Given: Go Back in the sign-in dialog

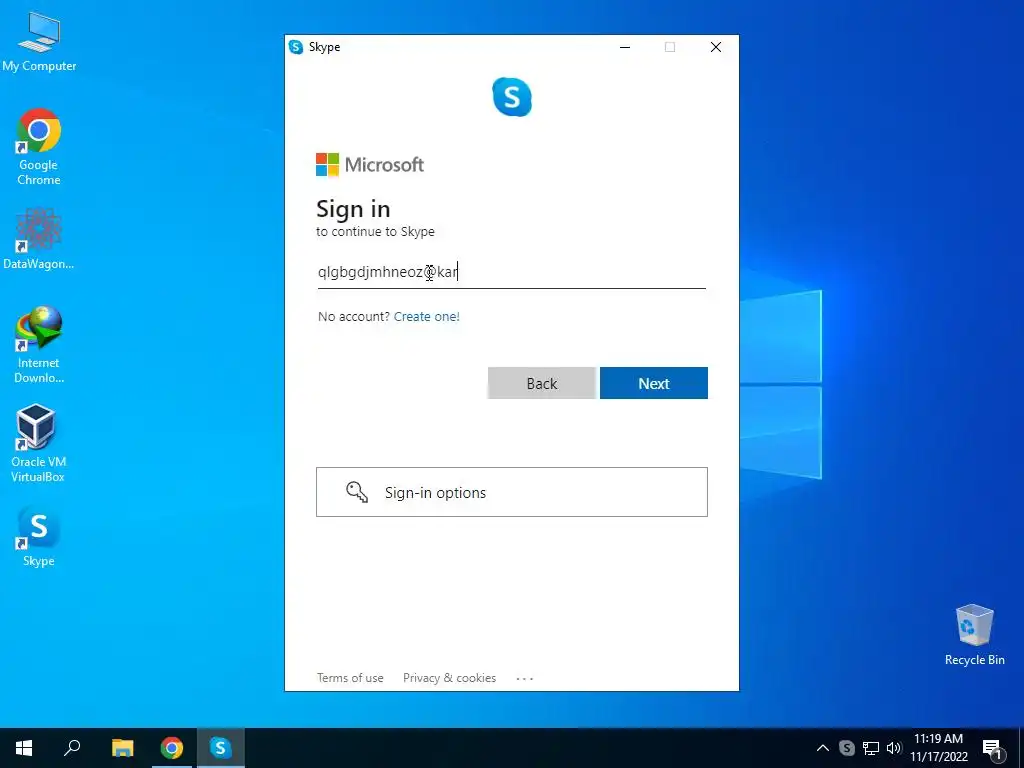Looking at the screenshot, I should coord(541,383).
